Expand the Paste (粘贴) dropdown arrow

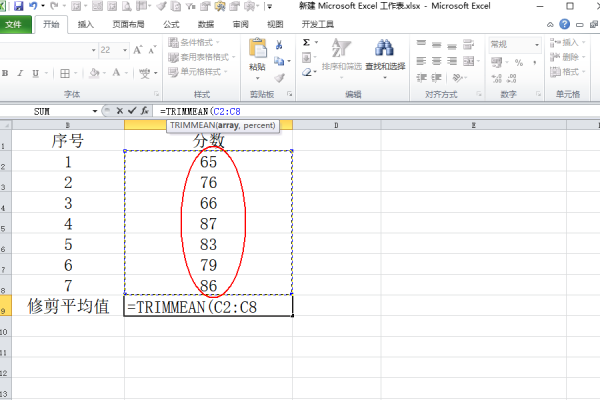pos(258,78)
